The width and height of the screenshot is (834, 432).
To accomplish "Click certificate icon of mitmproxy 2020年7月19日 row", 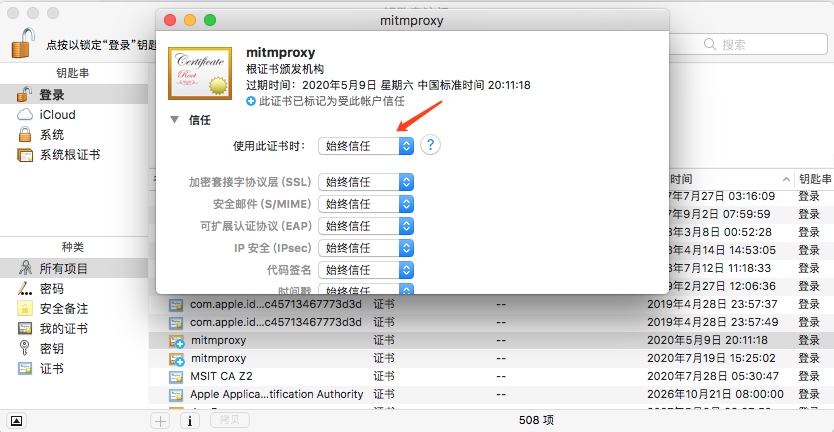I will [x=176, y=359].
